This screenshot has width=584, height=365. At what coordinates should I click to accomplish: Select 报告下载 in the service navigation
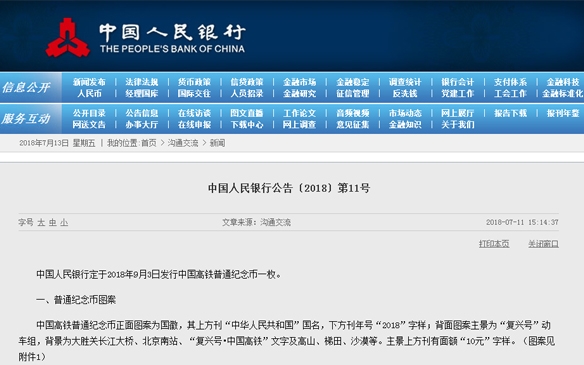pyautogui.click(x=510, y=113)
